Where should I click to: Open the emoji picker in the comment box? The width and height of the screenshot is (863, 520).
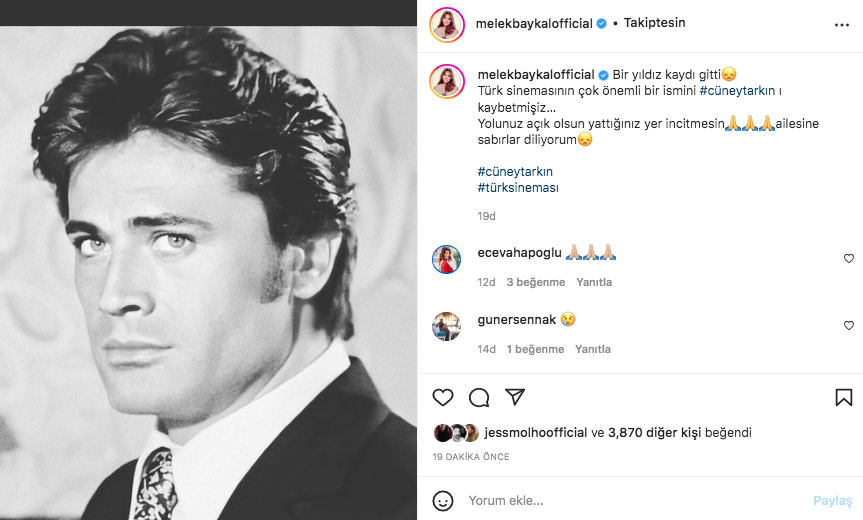tap(443, 500)
